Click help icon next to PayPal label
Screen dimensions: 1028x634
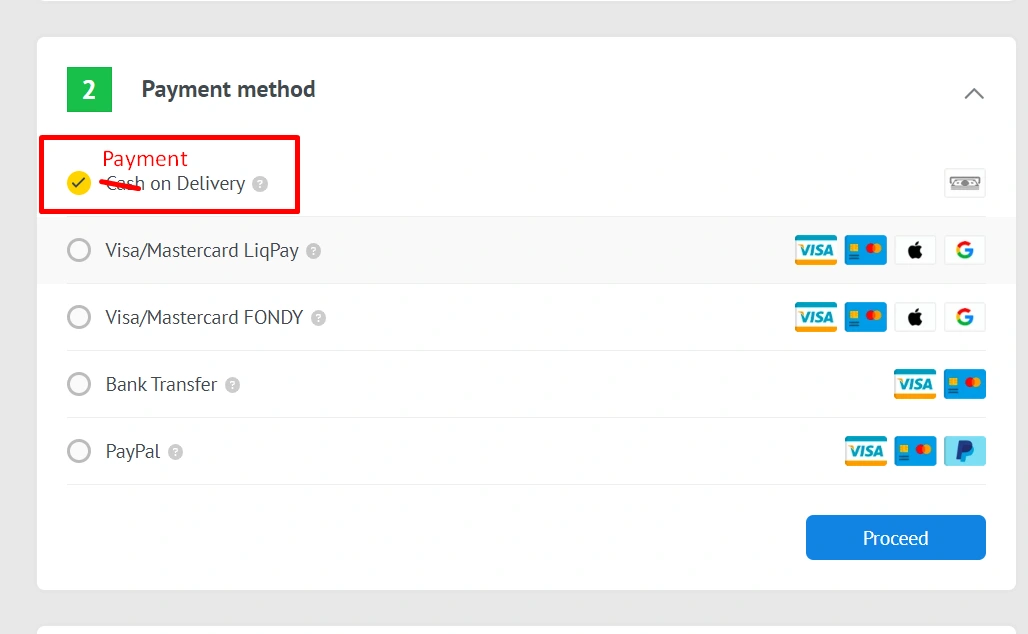tap(175, 452)
